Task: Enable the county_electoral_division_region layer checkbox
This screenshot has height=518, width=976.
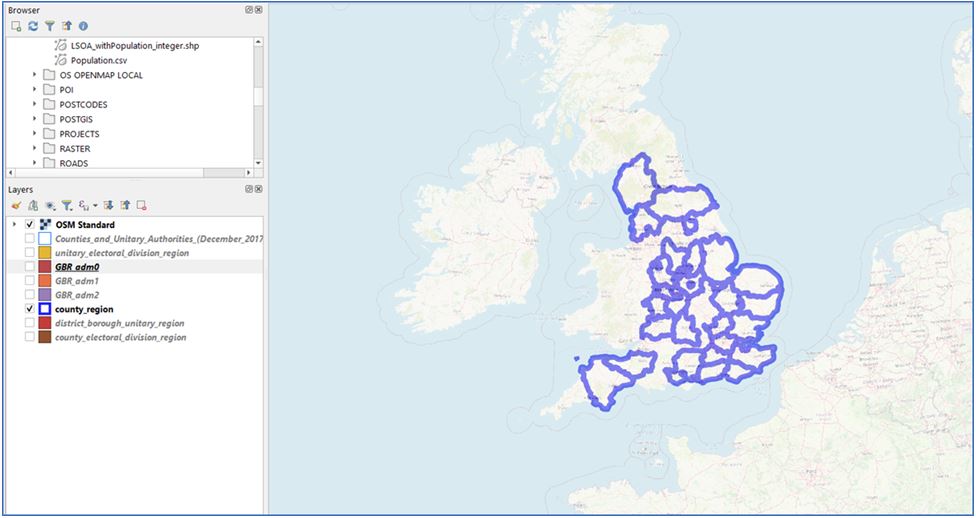Action: (29, 337)
